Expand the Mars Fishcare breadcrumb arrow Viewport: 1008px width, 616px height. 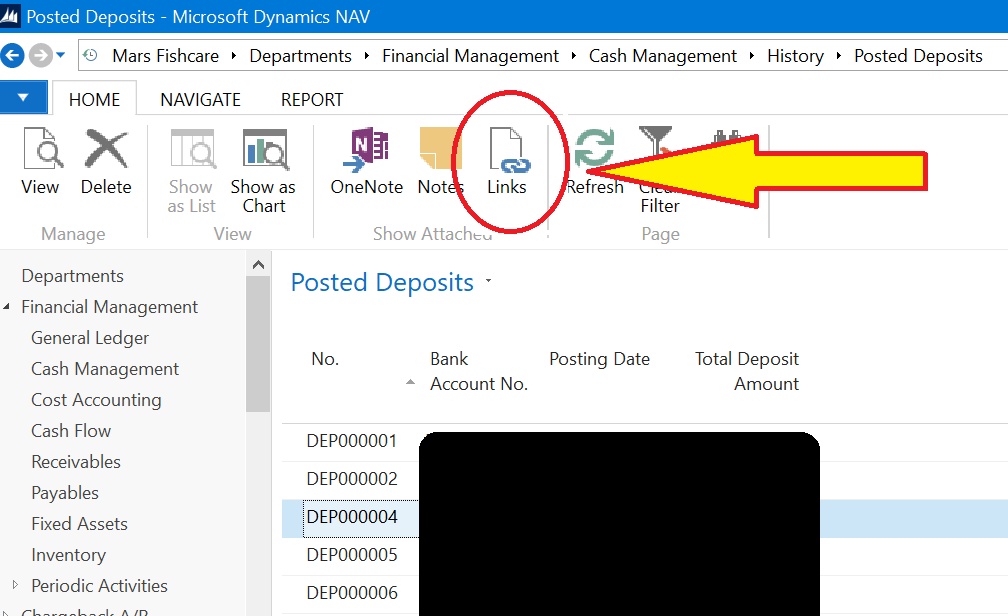(234, 56)
